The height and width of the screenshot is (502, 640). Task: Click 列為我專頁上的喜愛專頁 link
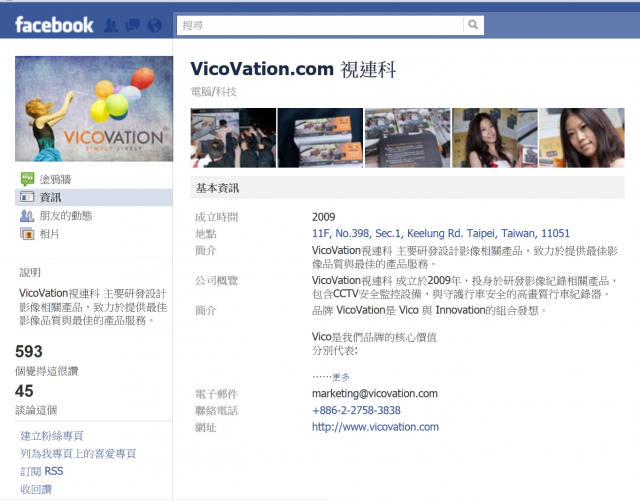78,454
